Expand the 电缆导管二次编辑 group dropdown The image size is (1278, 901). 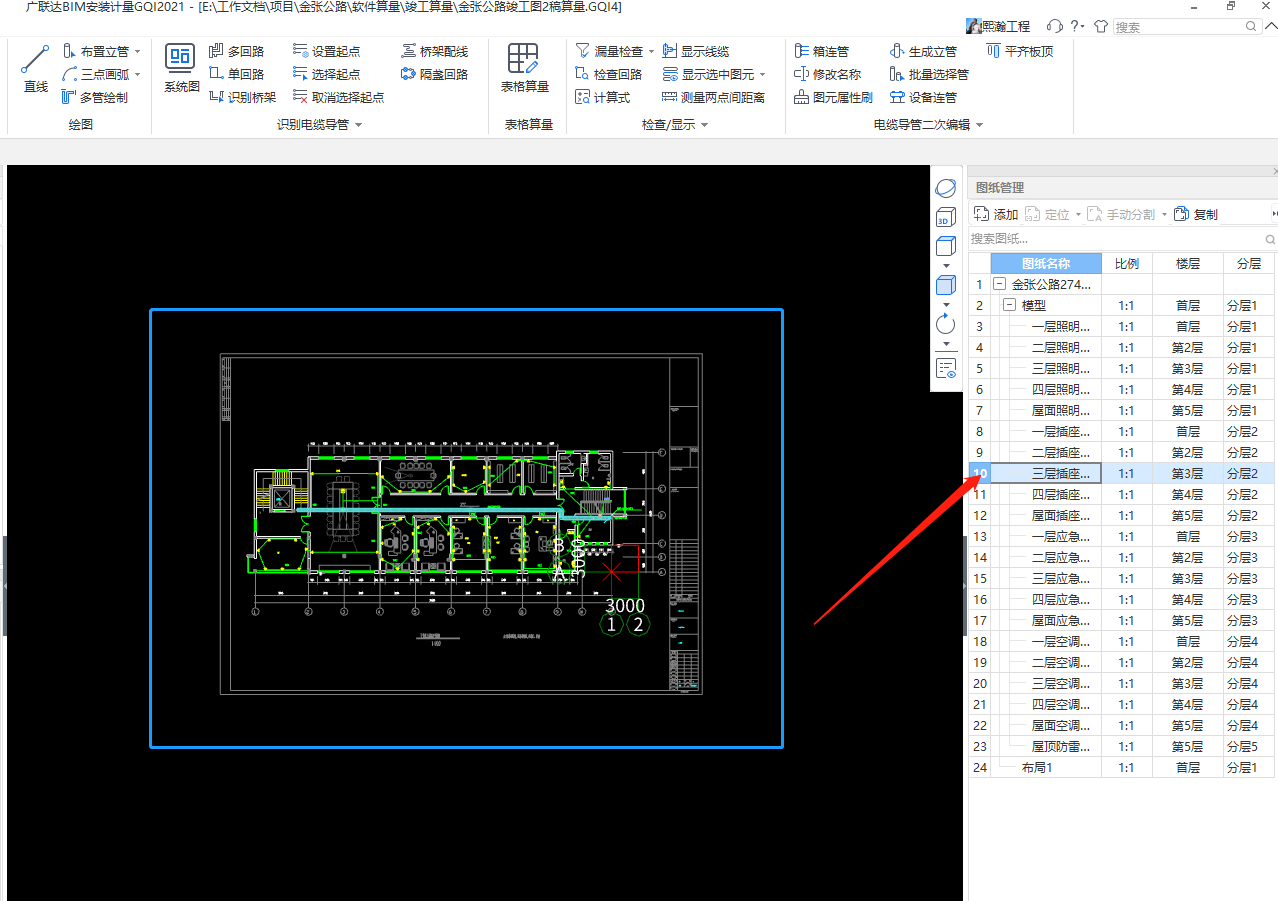[x=979, y=125]
